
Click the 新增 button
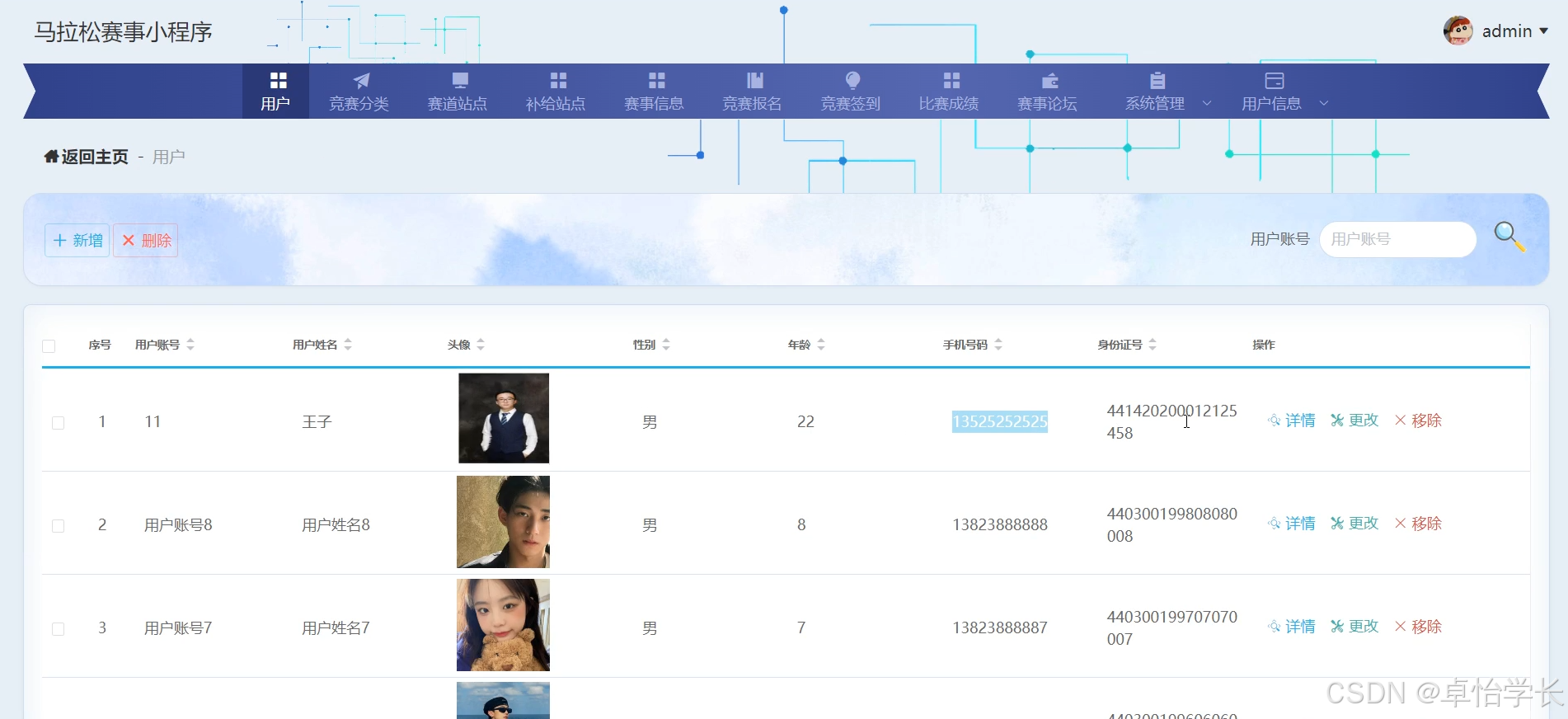[x=77, y=240]
